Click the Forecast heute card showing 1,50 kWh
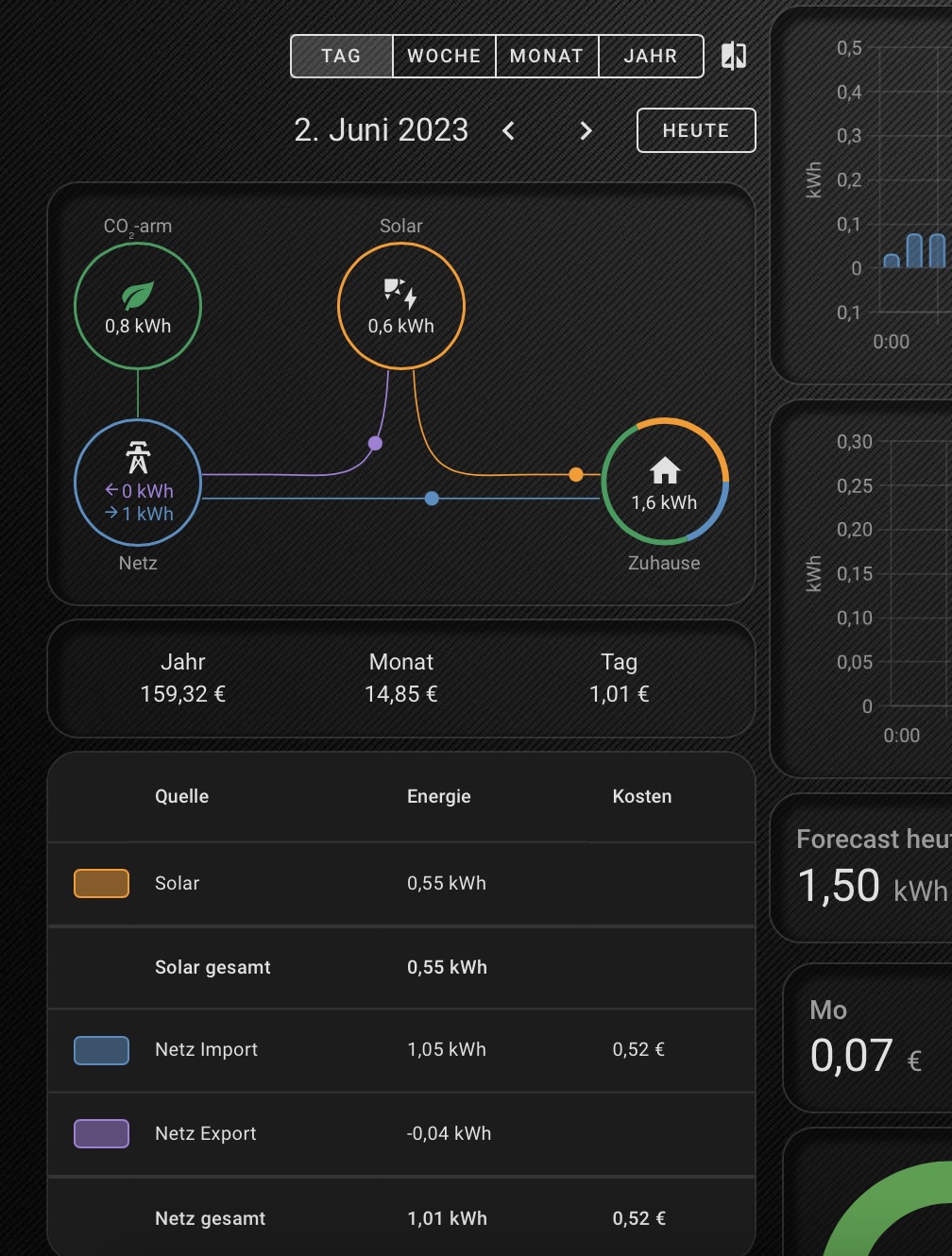Viewport: 952px width, 1256px height. (869, 866)
